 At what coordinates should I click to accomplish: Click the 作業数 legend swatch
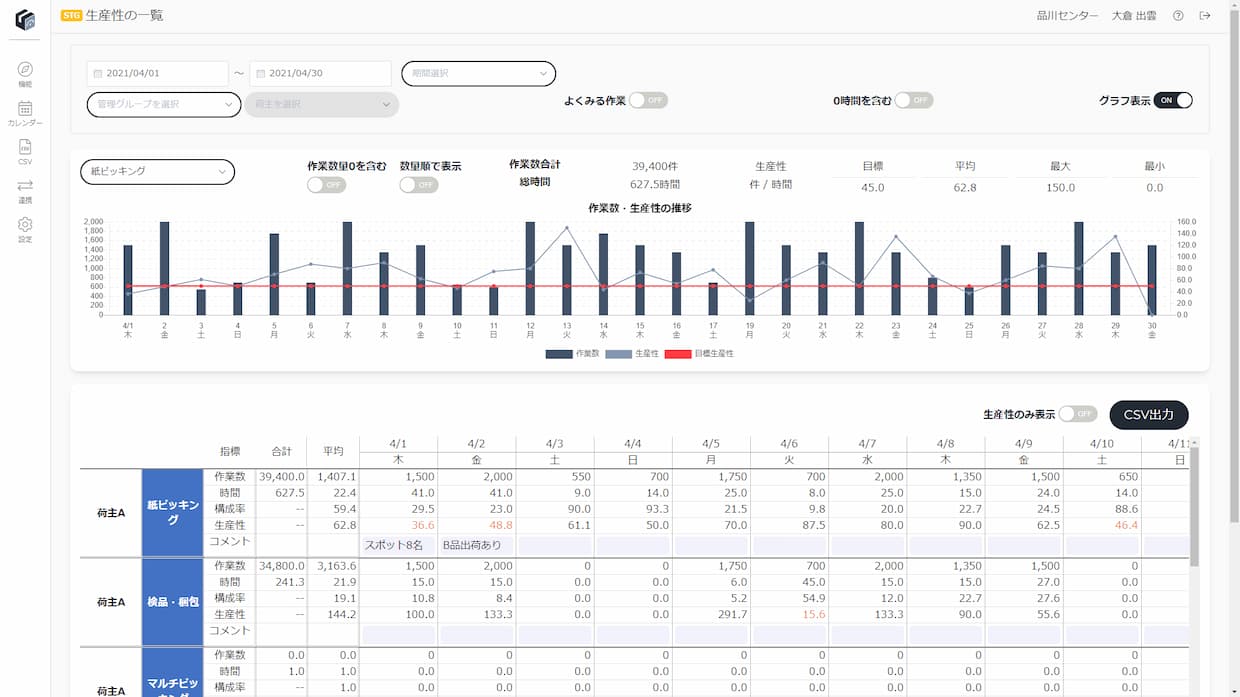559,354
